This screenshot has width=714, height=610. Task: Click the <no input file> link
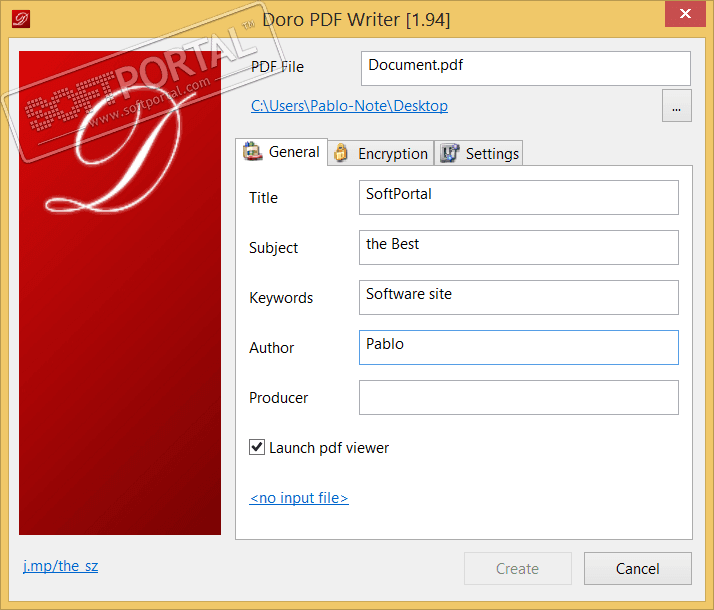pos(299,498)
